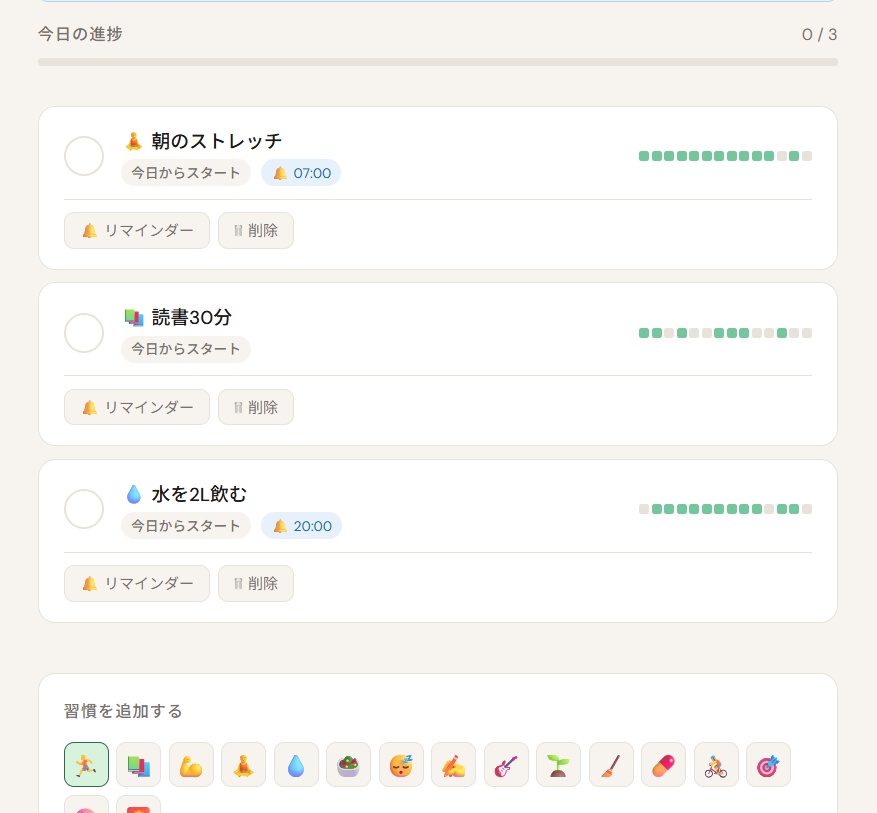Image resolution: width=877 pixels, height=813 pixels.
Task: Select the running person habit icon
Action: tap(86, 764)
